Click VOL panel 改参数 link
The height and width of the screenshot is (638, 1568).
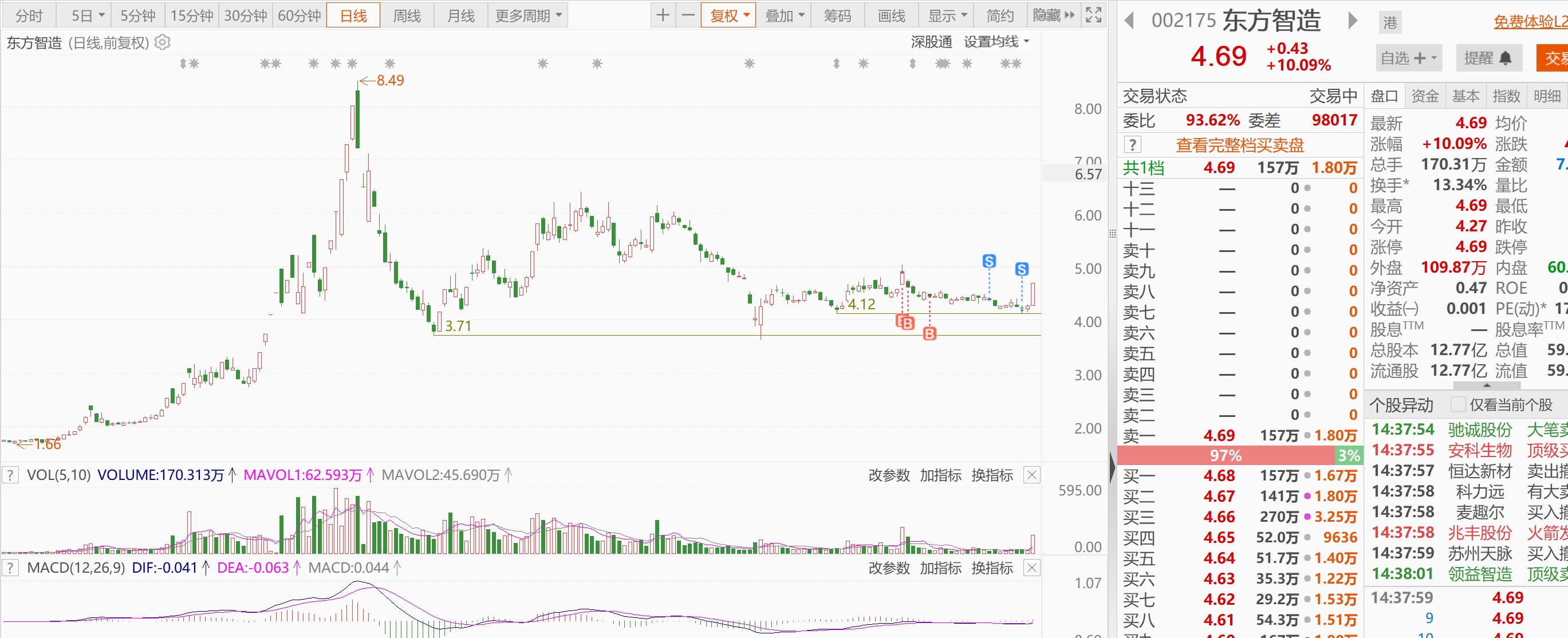(889, 475)
